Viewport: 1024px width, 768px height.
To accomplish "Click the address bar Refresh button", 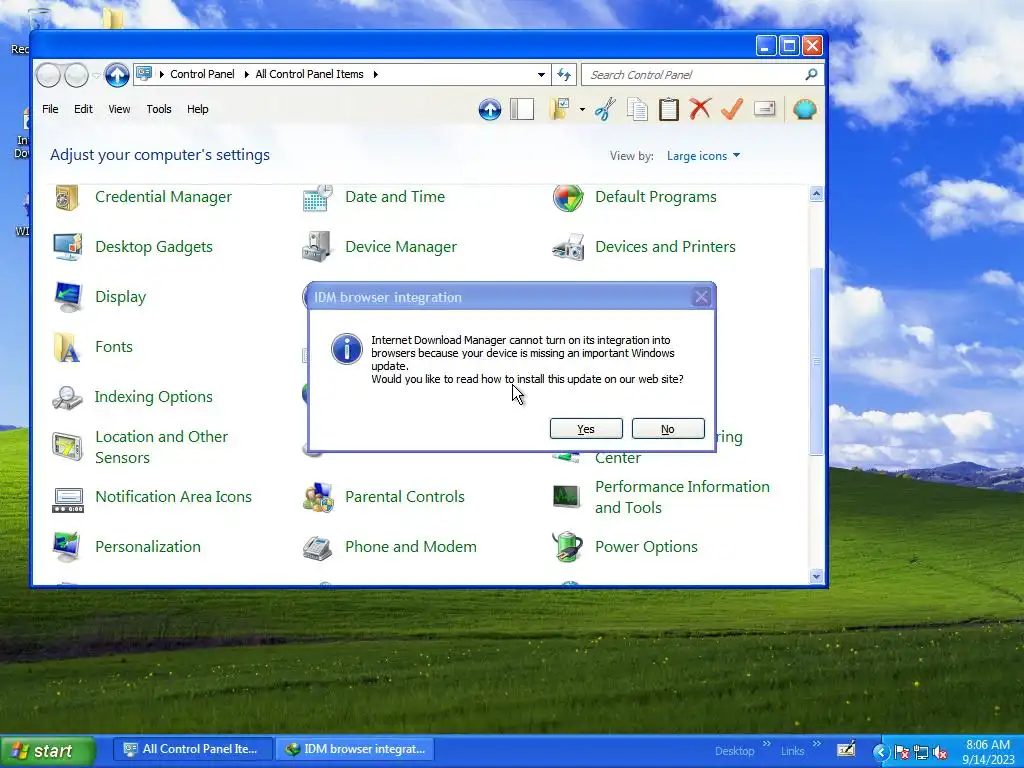I will pyautogui.click(x=564, y=74).
